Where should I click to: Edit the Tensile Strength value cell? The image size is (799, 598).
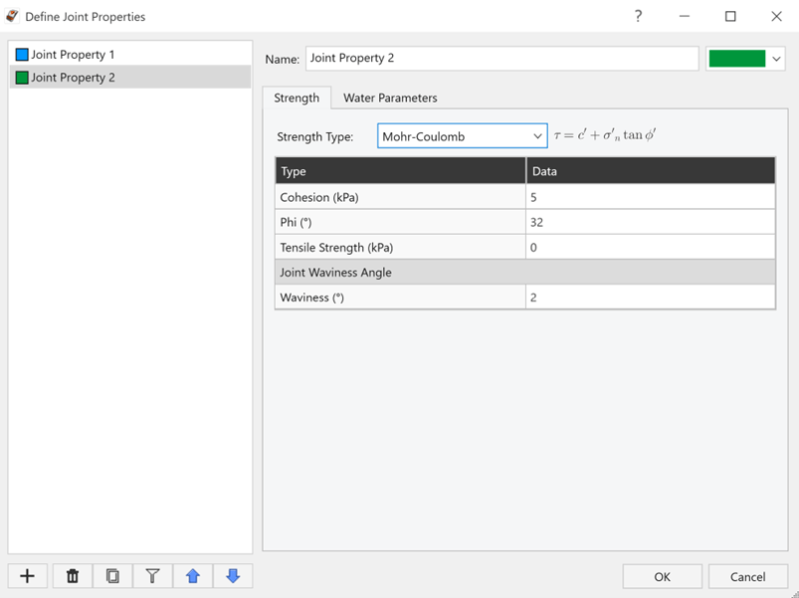650,248
